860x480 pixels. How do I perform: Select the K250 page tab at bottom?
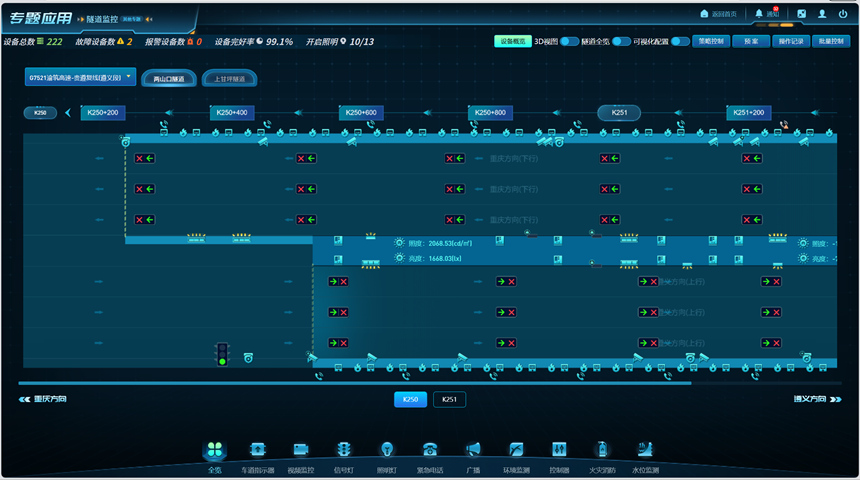(x=410, y=399)
